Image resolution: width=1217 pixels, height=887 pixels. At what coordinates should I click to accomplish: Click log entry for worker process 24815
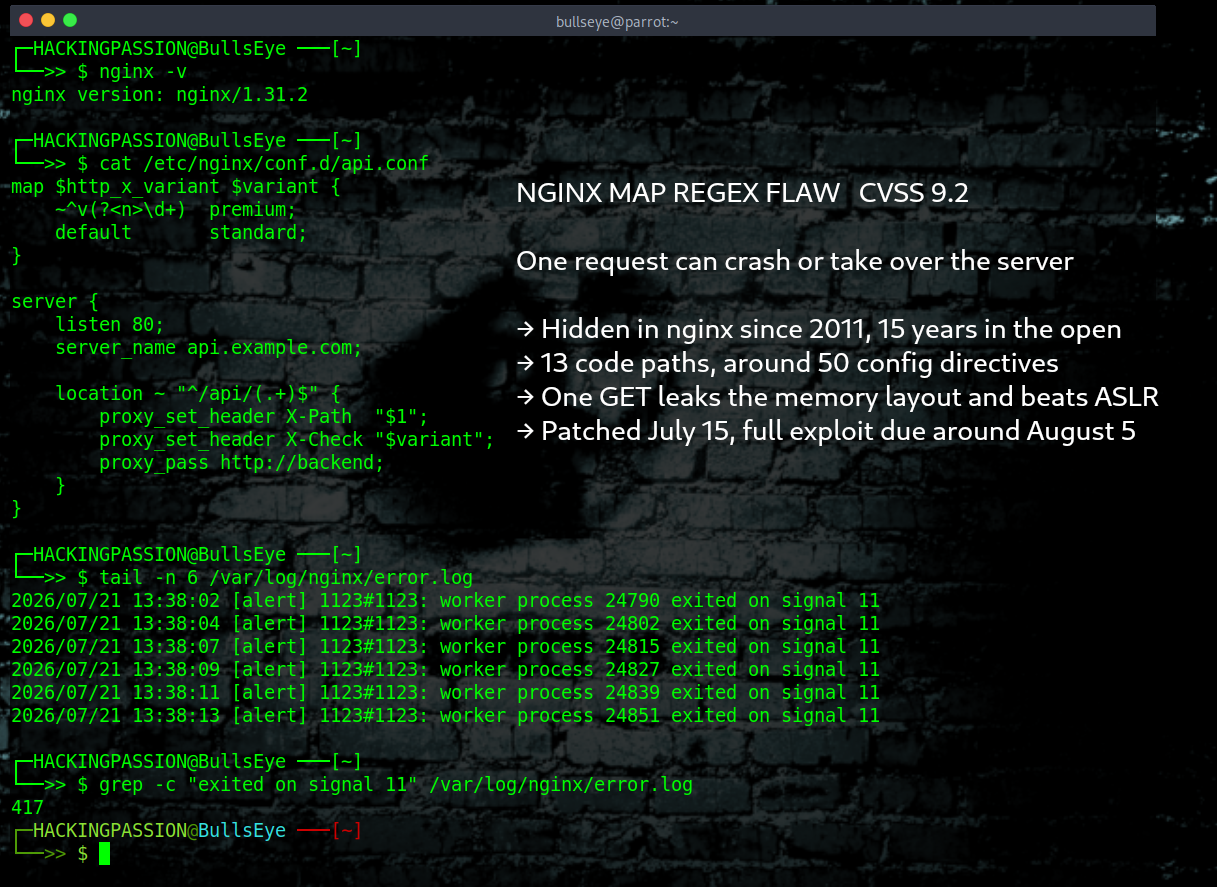(445, 647)
